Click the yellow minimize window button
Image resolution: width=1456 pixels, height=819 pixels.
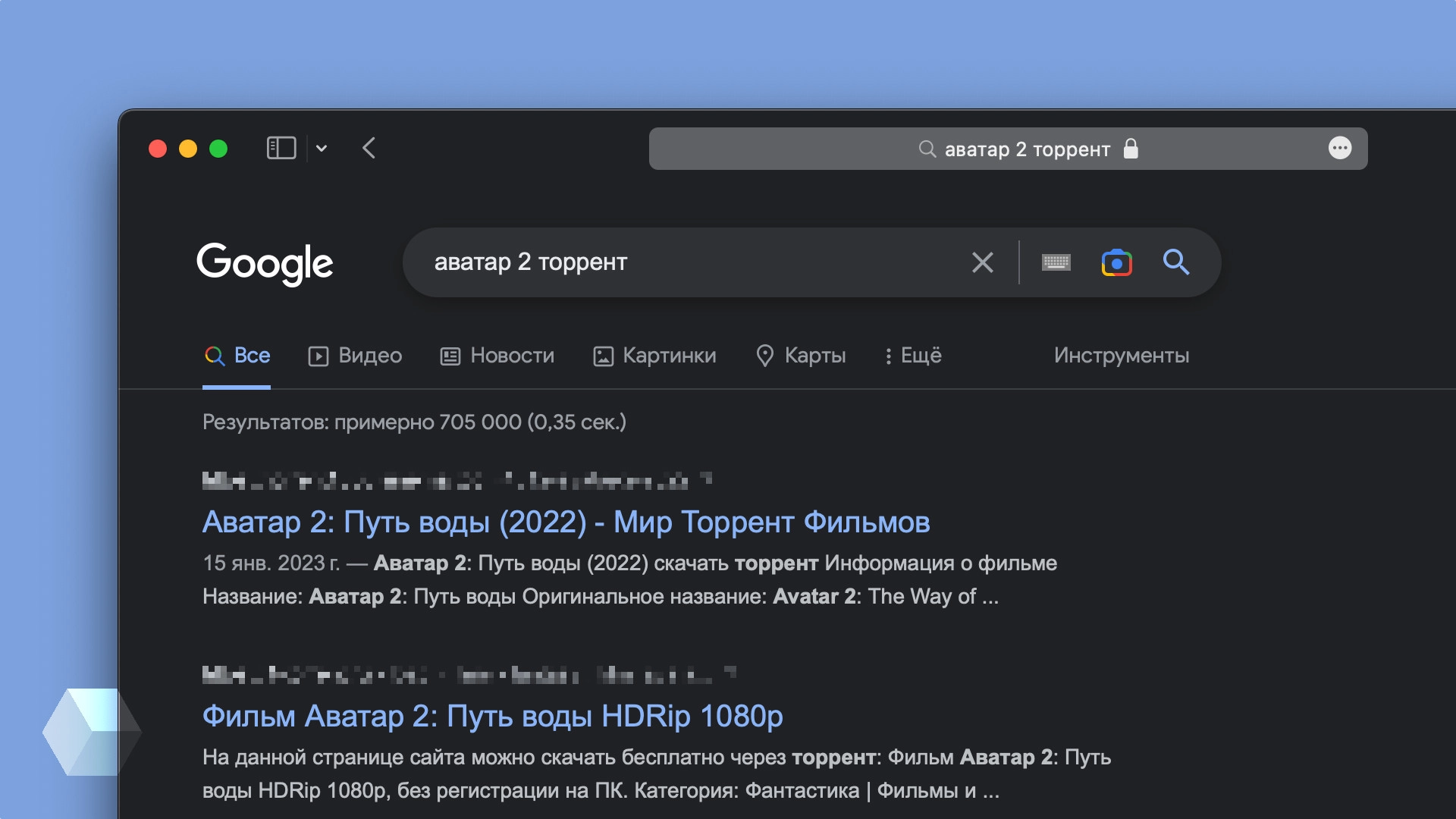click(188, 149)
